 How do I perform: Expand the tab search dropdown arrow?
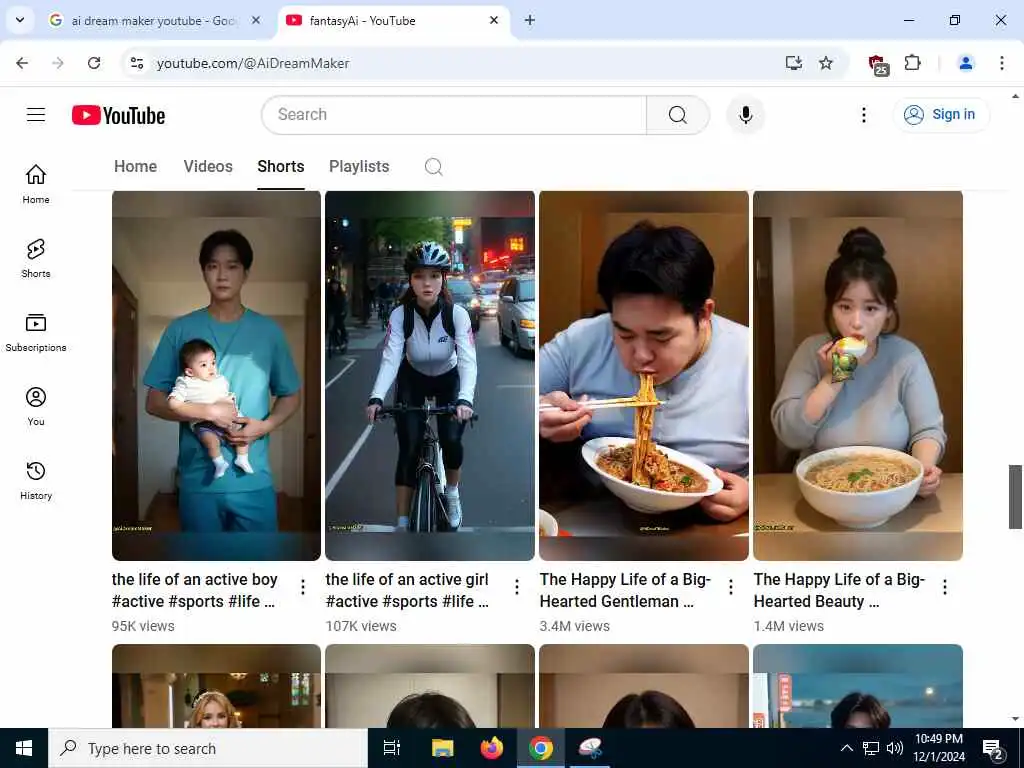20,20
